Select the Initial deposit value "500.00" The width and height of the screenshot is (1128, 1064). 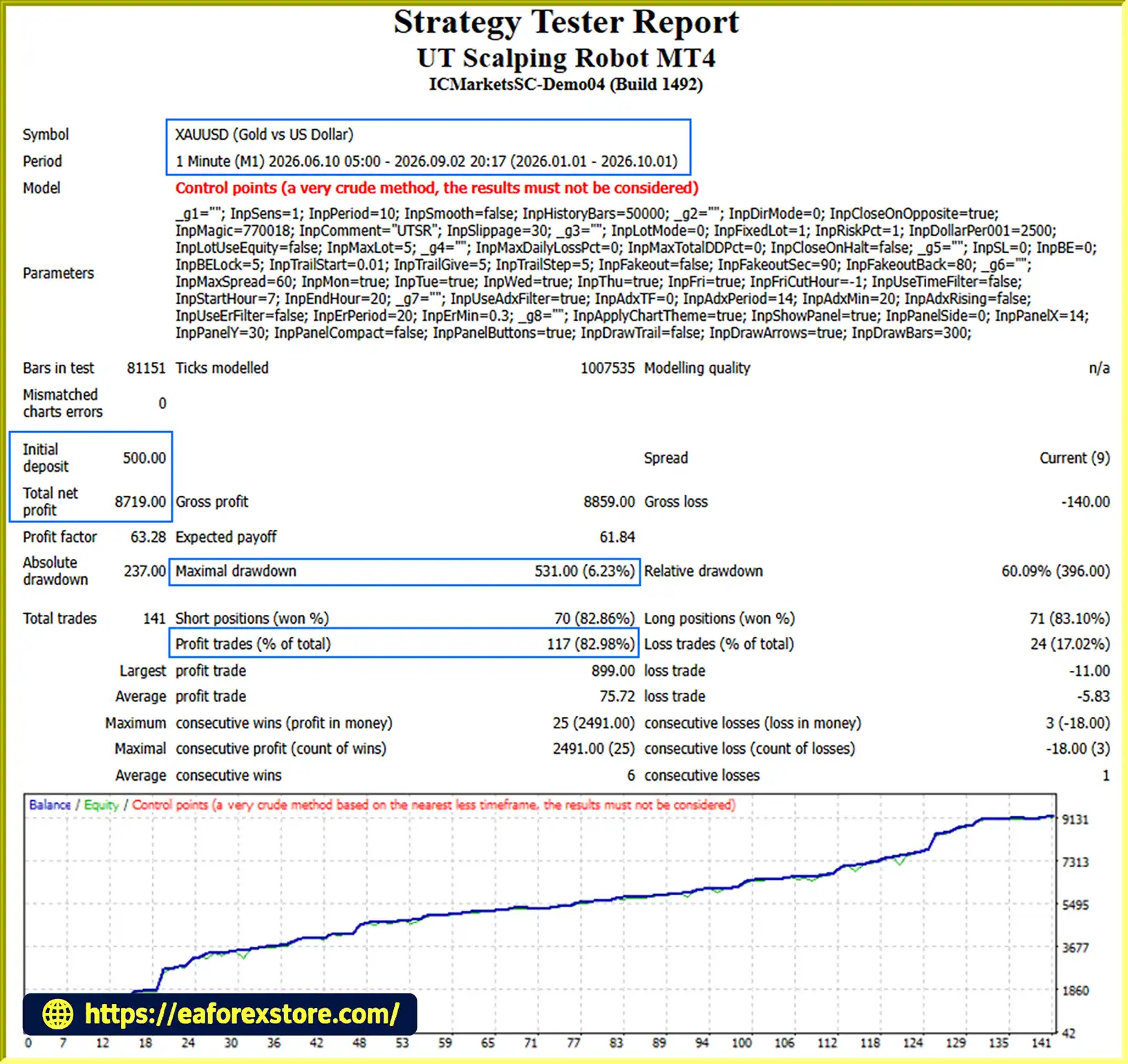tap(144, 458)
